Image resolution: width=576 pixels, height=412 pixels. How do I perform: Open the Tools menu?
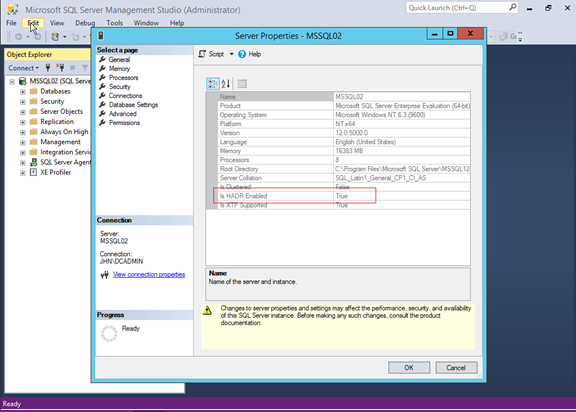coord(115,23)
